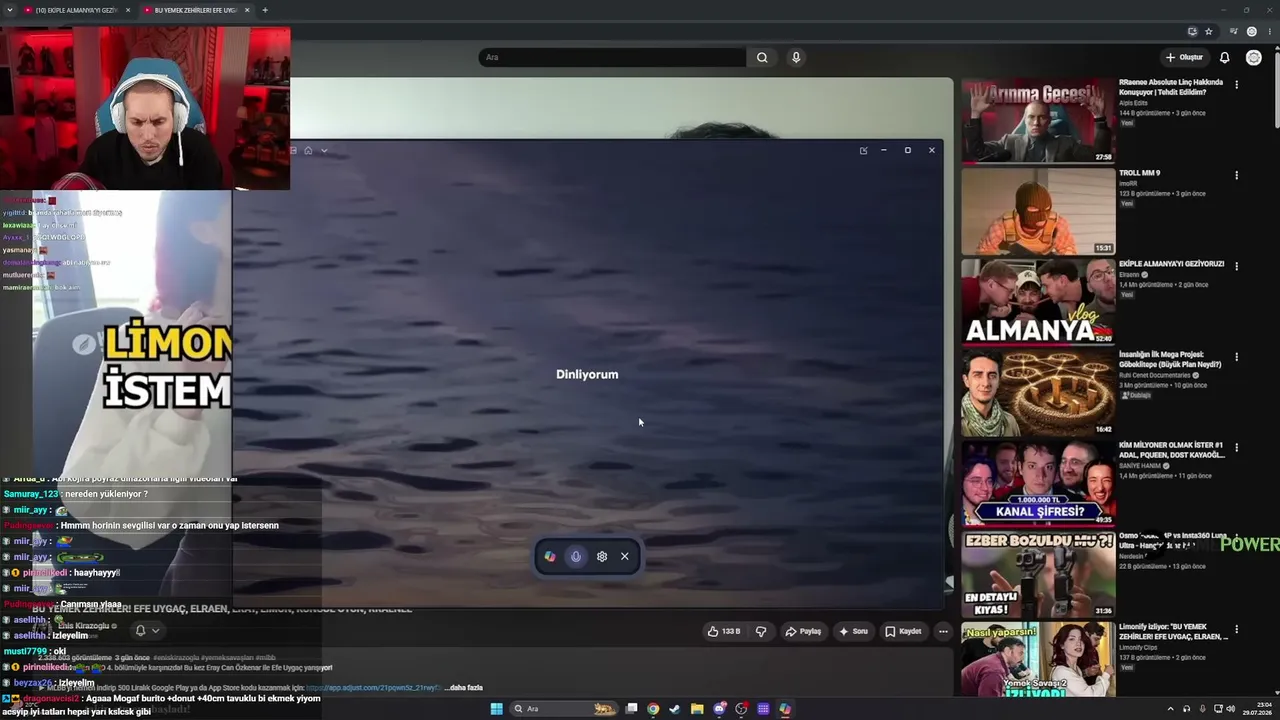Open the KANAL ŞİFRESİ video thumbnail
The image size is (1280, 720).
click(x=1038, y=482)
